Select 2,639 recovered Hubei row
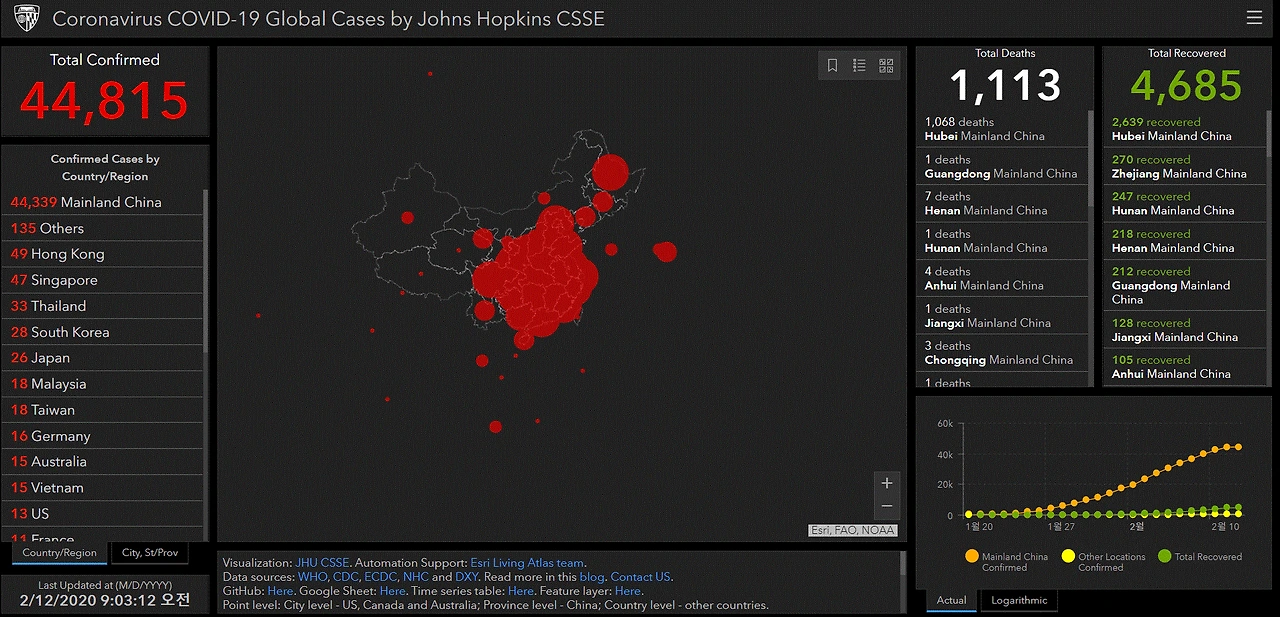1280x617 pixels. pos(1185,129)
